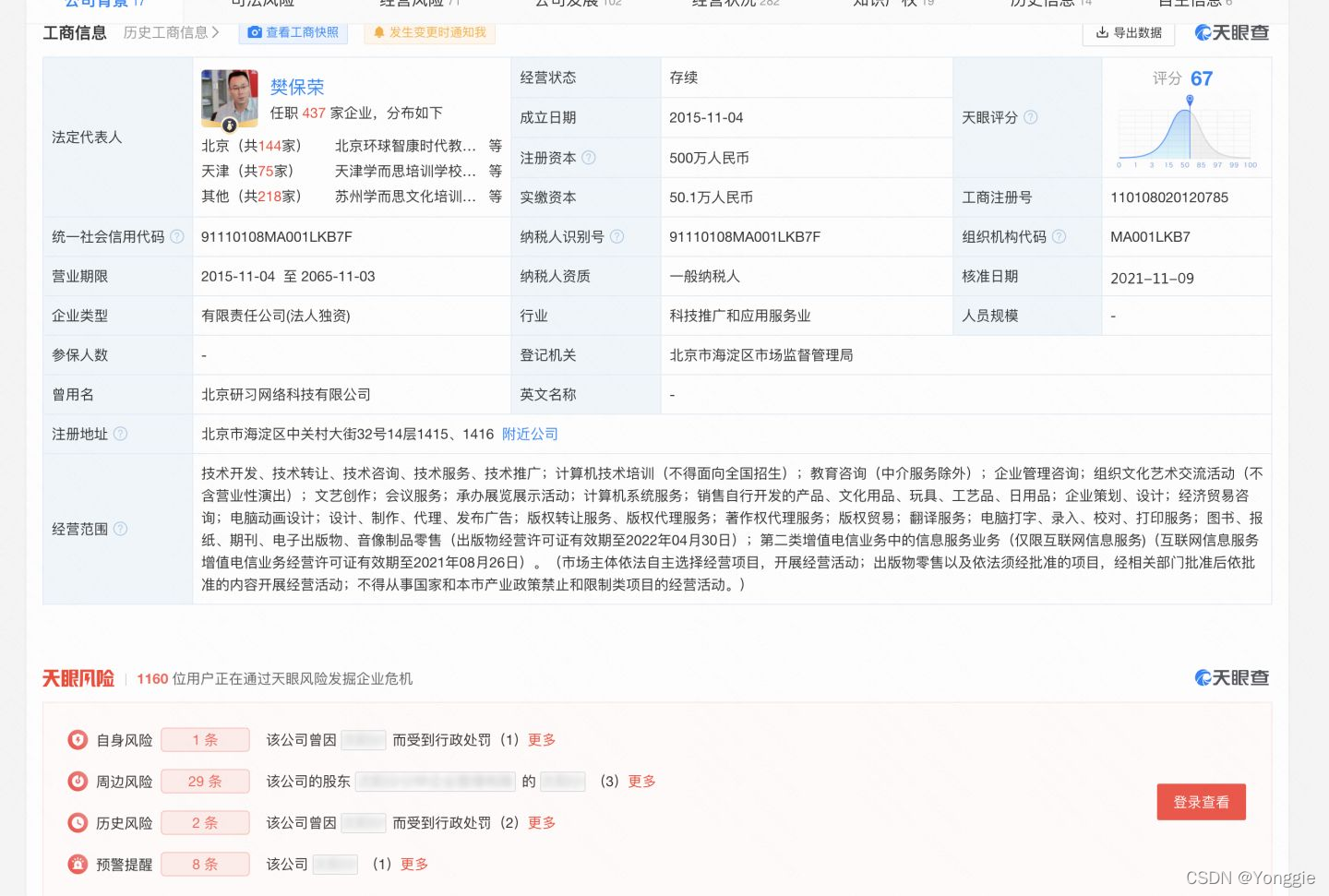
Task: Click the 8 条 badge for 预警提醒
Action: [x=205, y=865]
